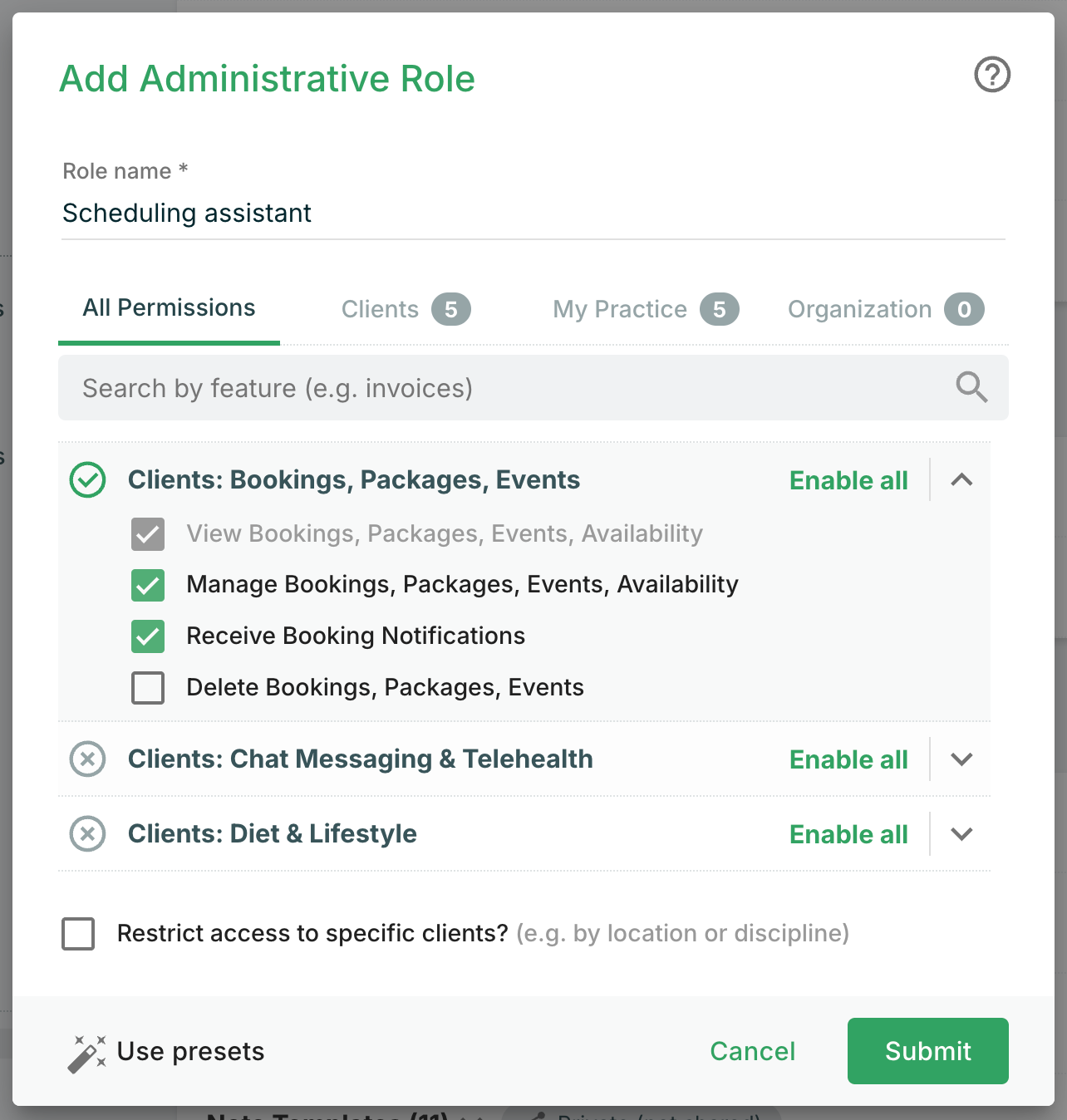
Task: Click the X status icon for Chat Messaging
Action: coord(87,759)
